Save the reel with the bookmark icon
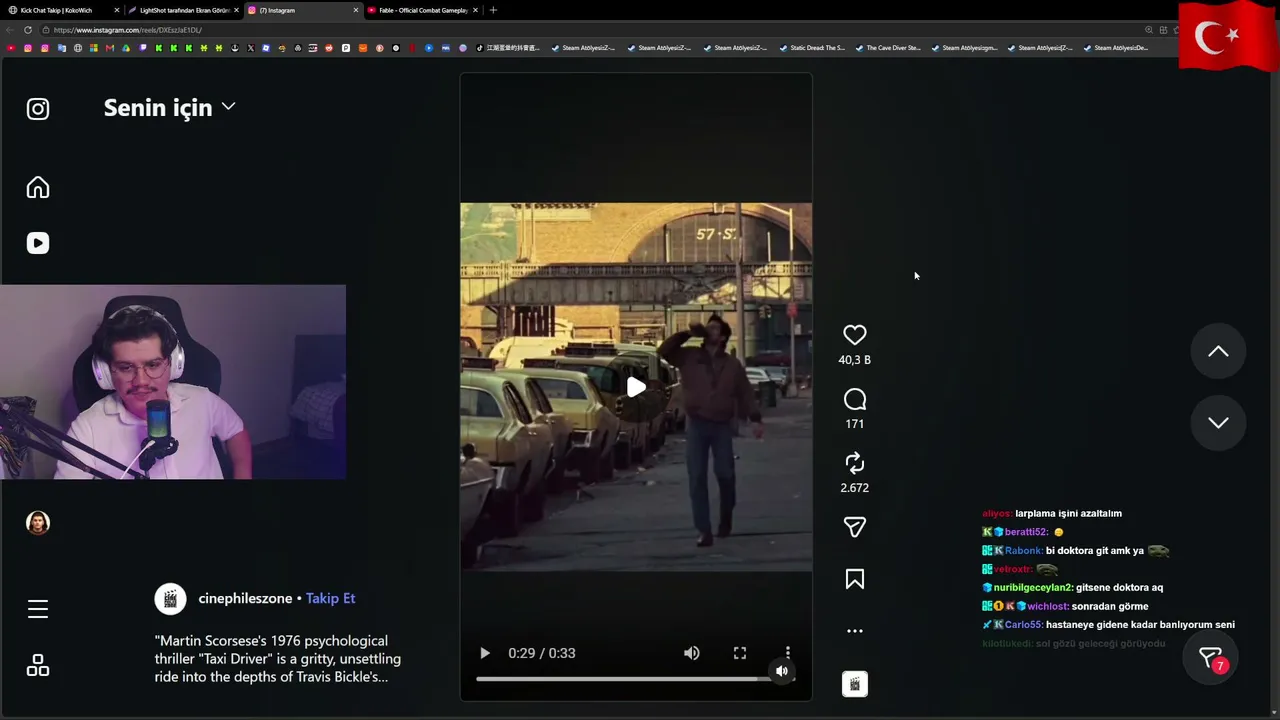The image size is (1280, 720). click(855, 579)
